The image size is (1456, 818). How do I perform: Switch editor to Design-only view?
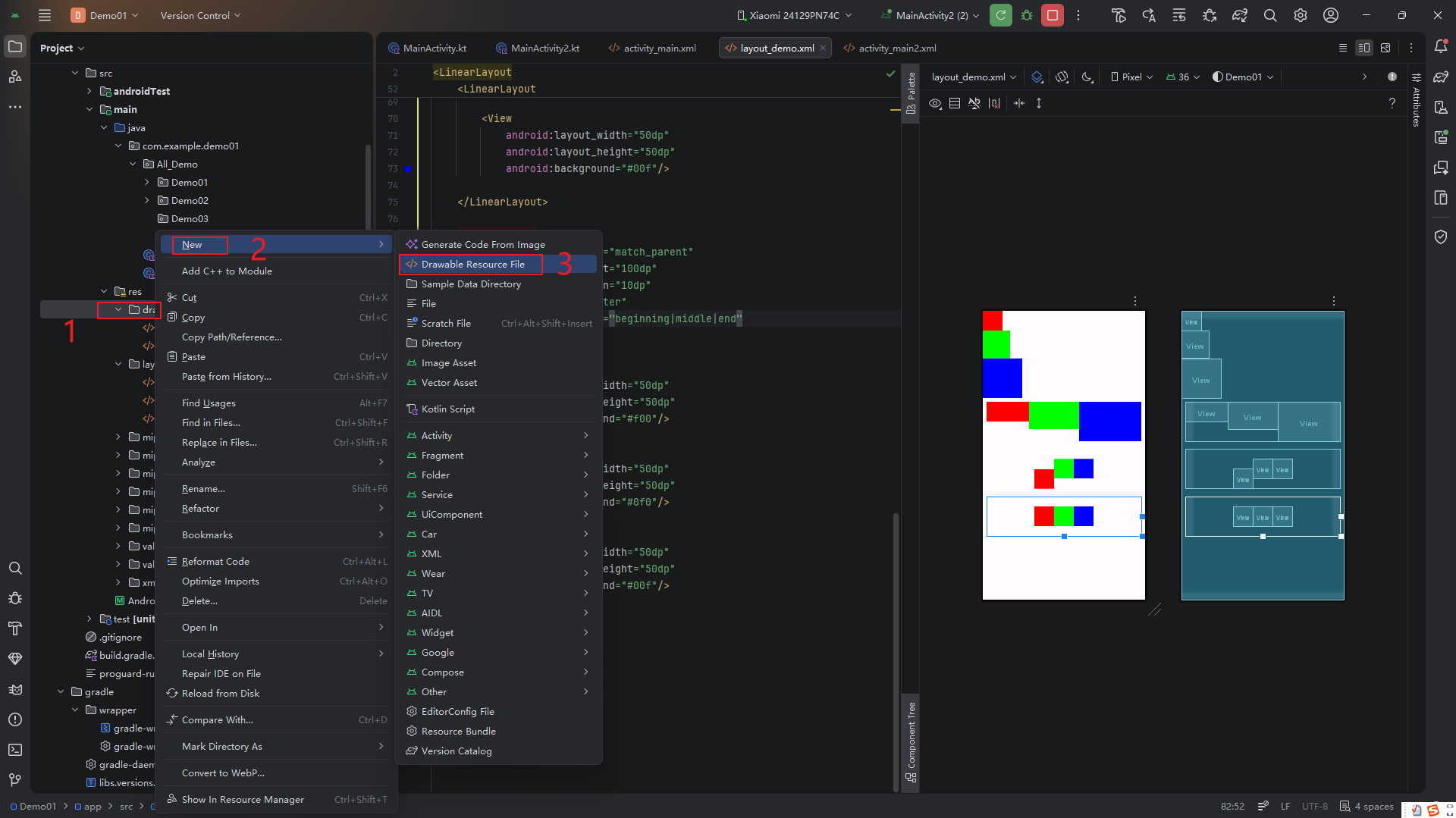[1385, 48]
